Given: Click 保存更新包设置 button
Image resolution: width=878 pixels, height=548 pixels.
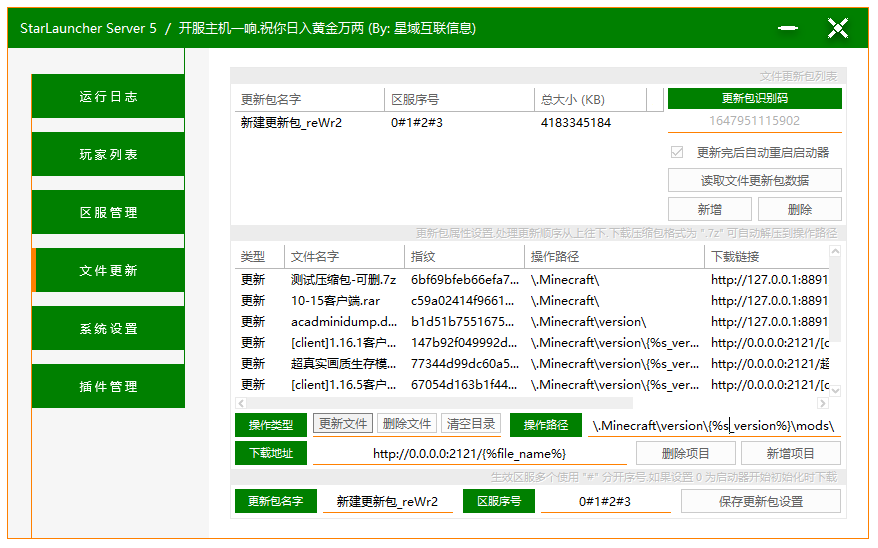Looking at the screenshot, I should point(761,502).
